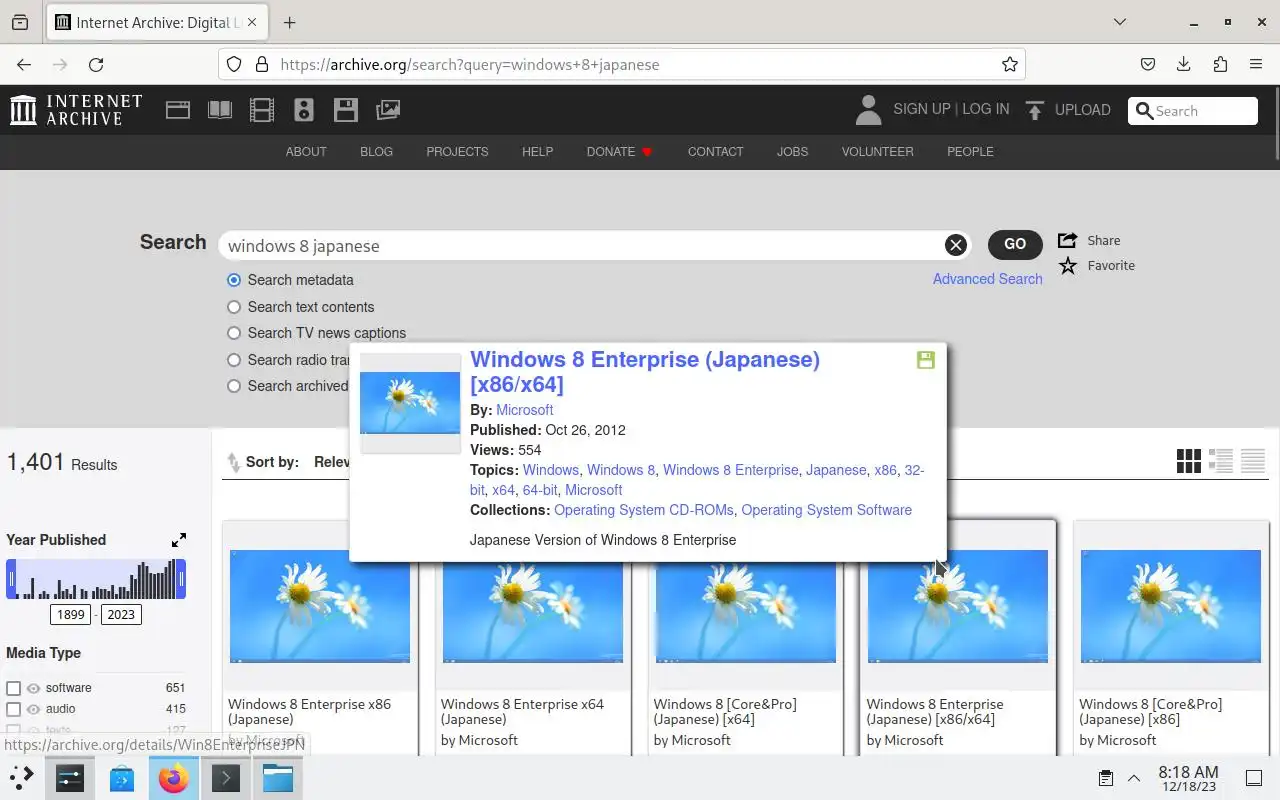The width and height of the screenshot is (1280, 800).
Task: Open Windows 8 [Core&Pro] (Japanese) [x86] thumbnail
Action: (1171, 606)
